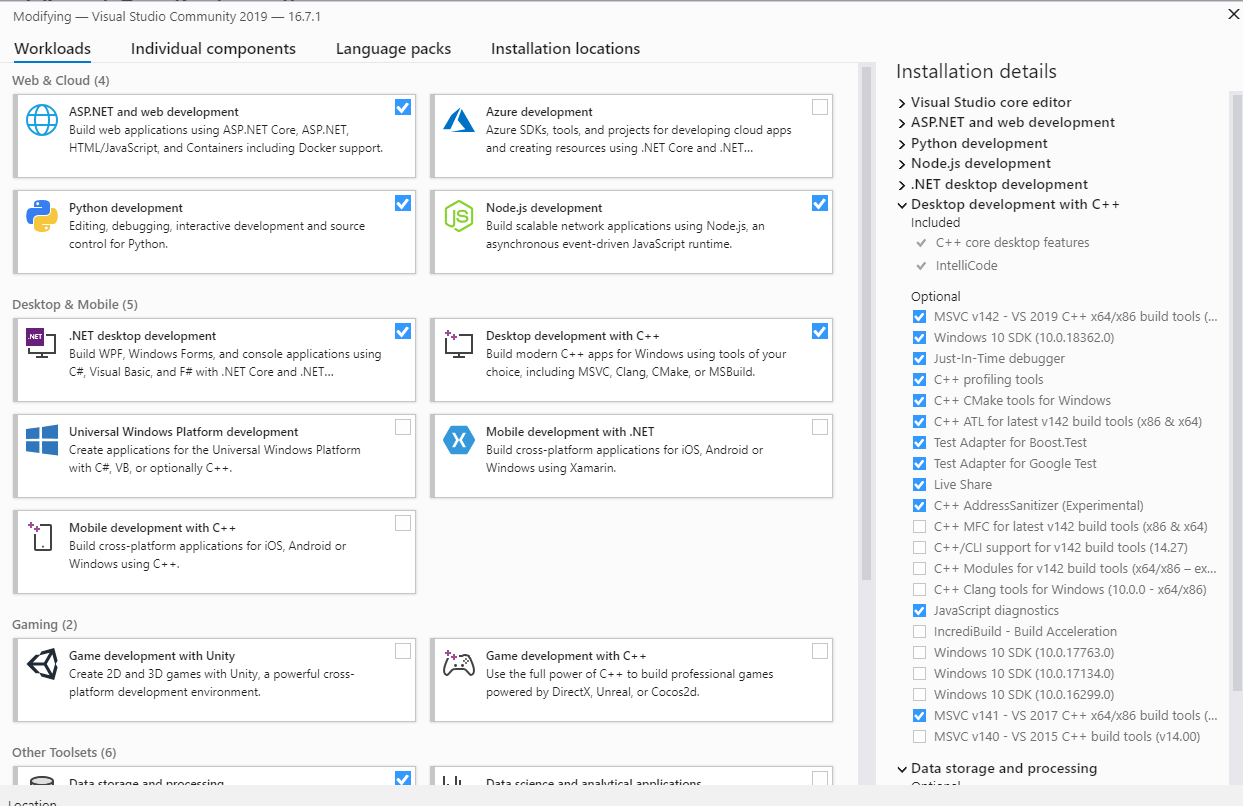Viewport: 1243px width, 806px height.
Task: Check the Azure development workload box
Action: pos(820,107)
